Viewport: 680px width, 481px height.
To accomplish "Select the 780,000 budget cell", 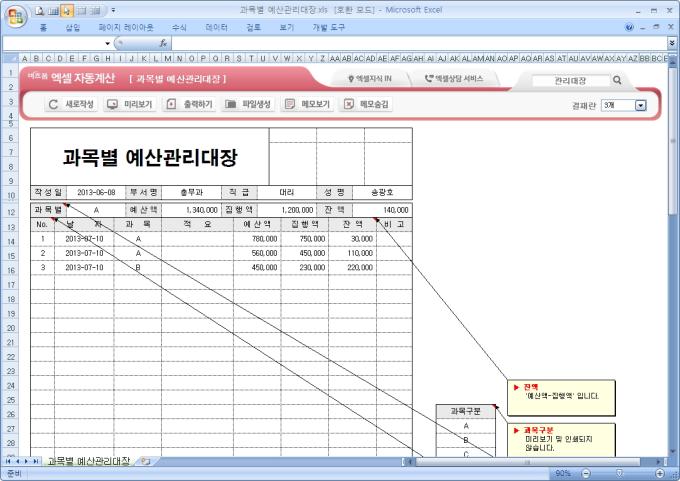I will click(x=257, y=239).
